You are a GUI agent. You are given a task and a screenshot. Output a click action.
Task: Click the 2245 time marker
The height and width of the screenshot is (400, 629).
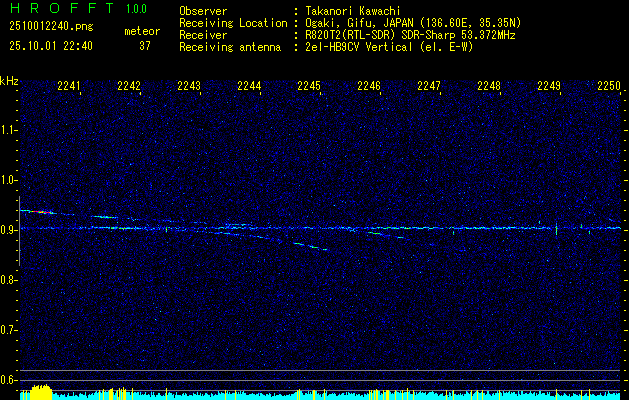pyautogui.click(x=309, y=85)
